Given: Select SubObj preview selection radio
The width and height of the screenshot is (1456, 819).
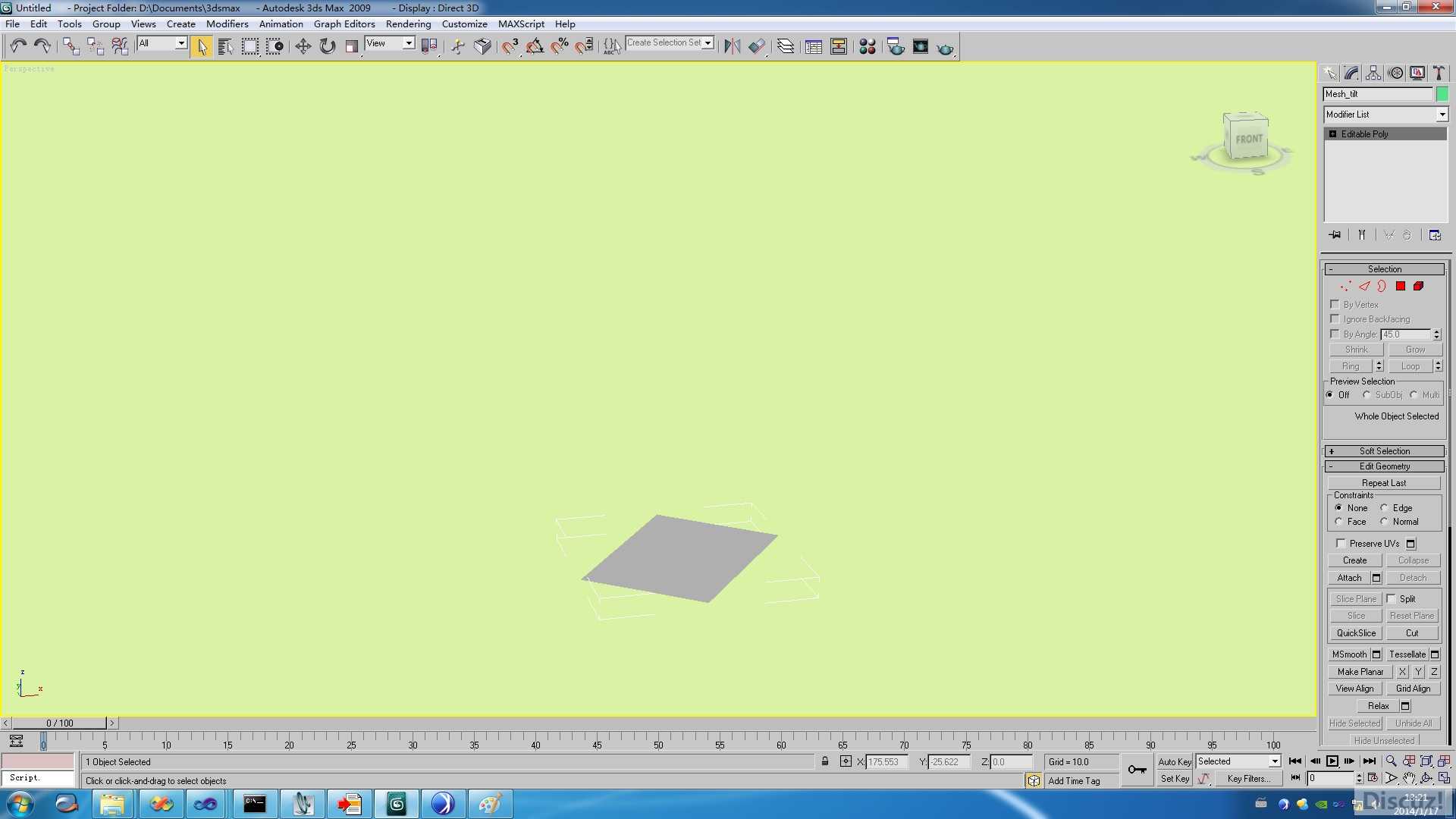Looking at the screenshot, I should [1367, 394].
